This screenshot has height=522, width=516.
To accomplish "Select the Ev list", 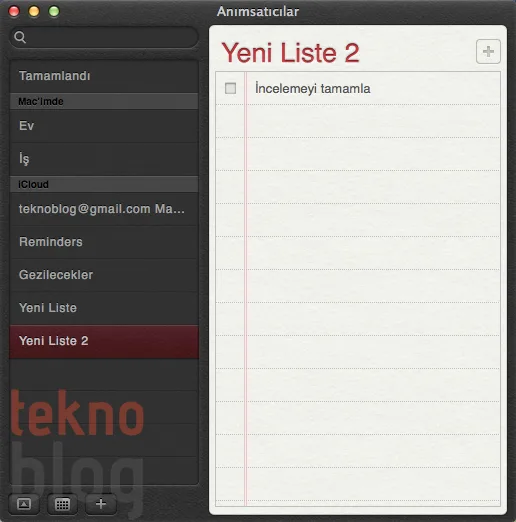I will [x=104, y=126].
